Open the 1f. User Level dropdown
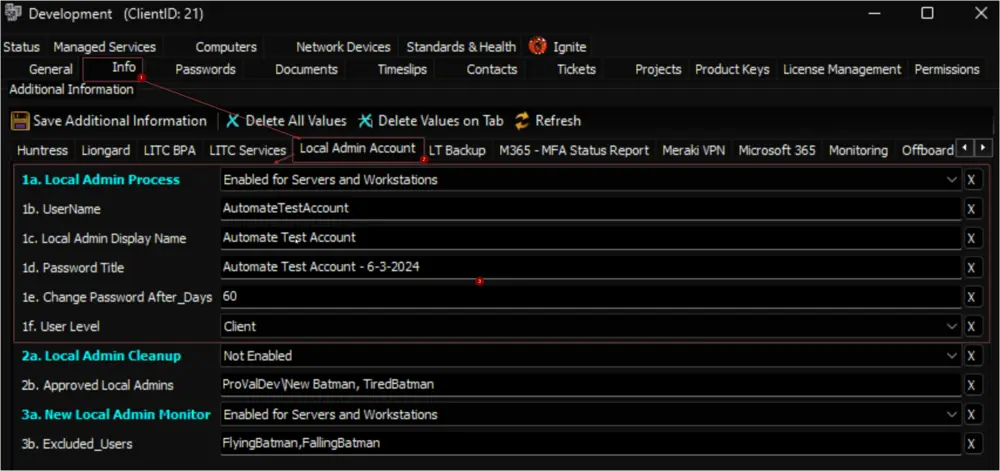The image size is (1000, 471). (x=952, y=326)
